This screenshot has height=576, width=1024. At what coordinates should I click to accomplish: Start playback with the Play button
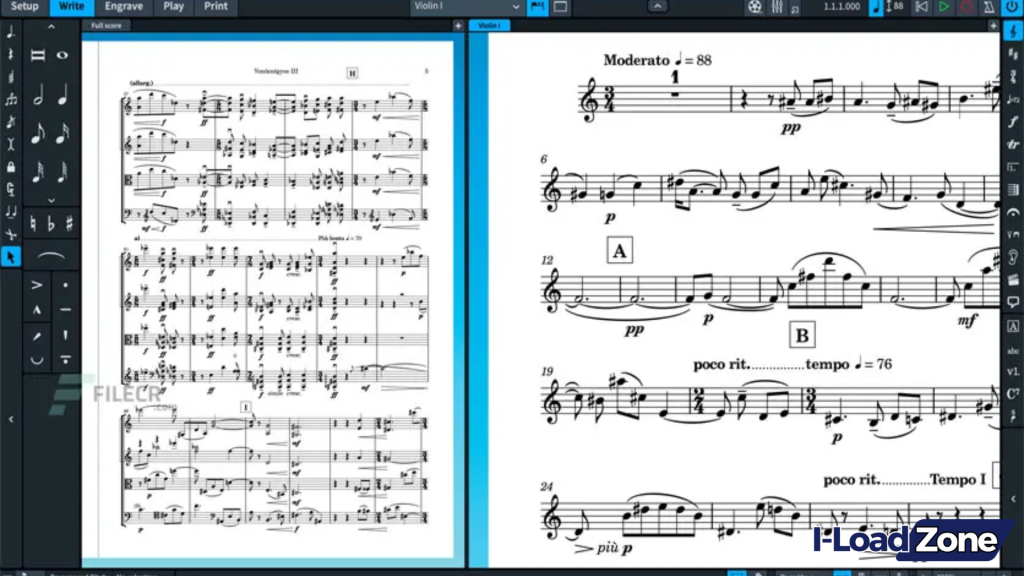pyautogui.click(x=944, y=8)
